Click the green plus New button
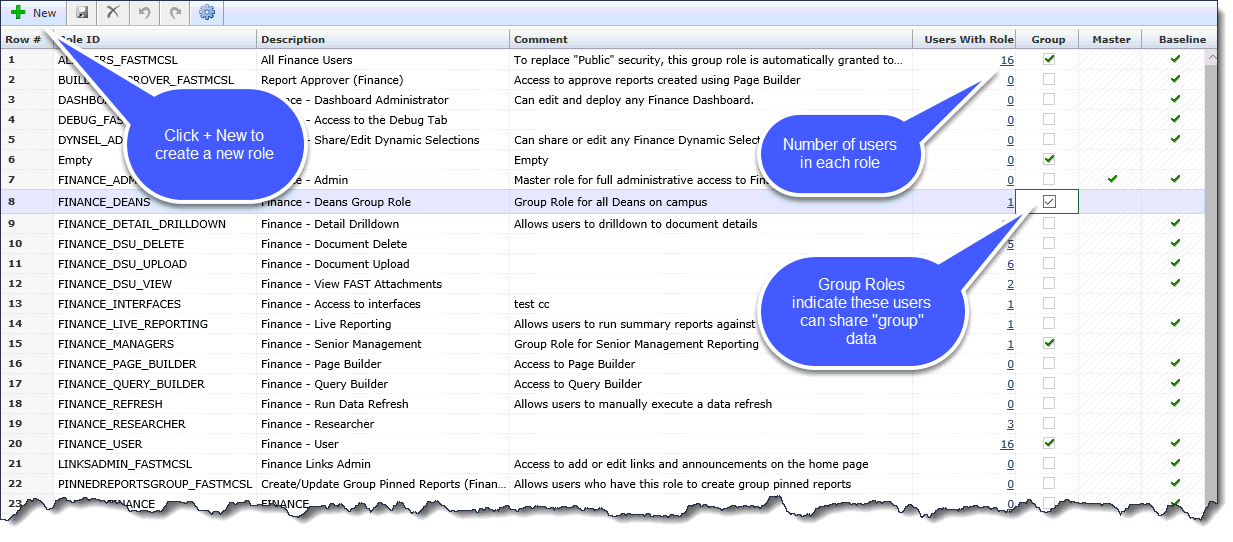1233x542 pixels. pos(34,13)
